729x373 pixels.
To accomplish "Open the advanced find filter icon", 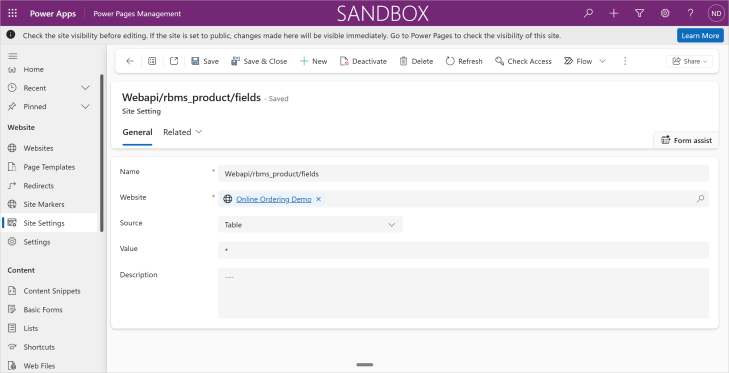I will tap(639, 13).
